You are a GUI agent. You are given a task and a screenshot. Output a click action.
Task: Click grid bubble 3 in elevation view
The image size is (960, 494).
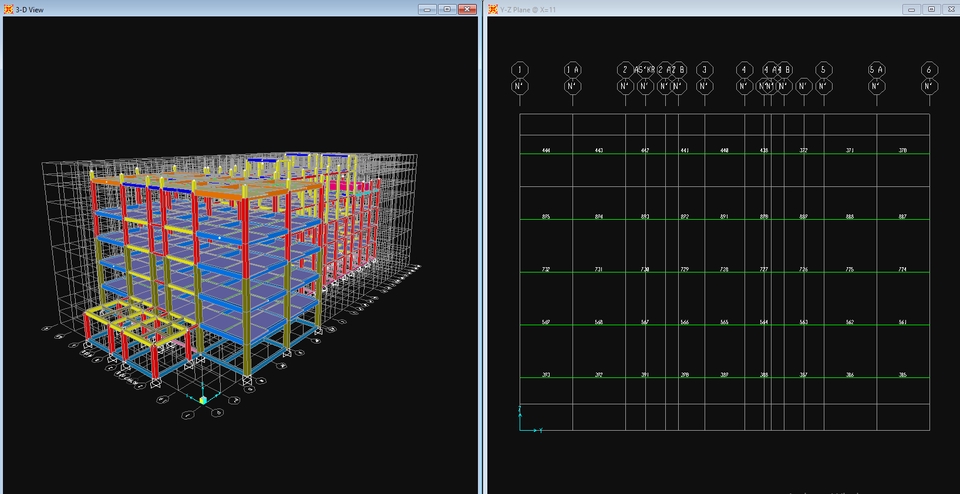(x=705, y=70)
